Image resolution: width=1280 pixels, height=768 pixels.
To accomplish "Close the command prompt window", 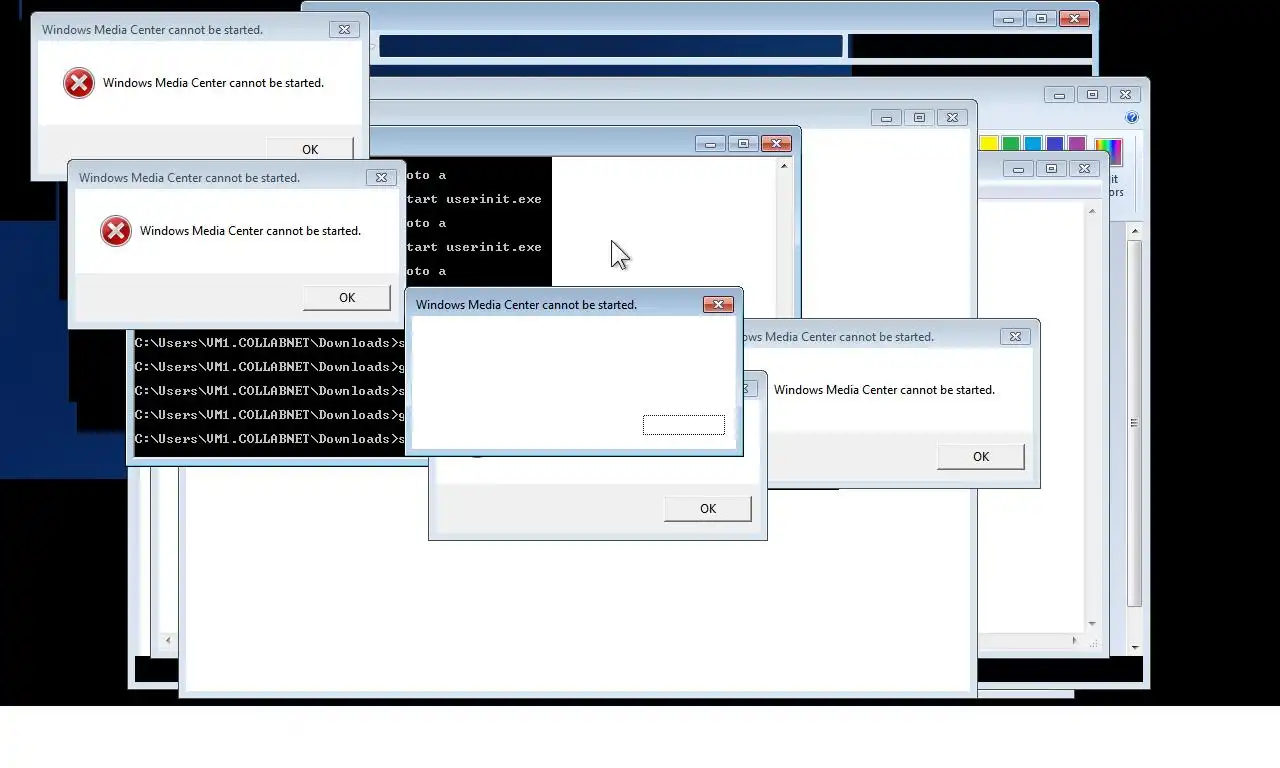I will point(776,143).
